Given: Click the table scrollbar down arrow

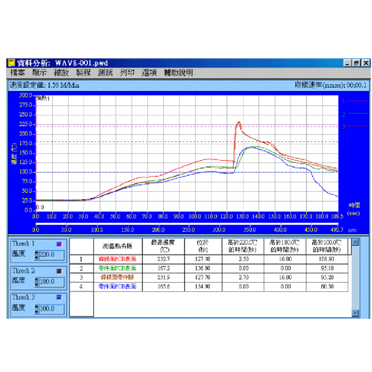Looking at the screenshot, I should 356,313.
